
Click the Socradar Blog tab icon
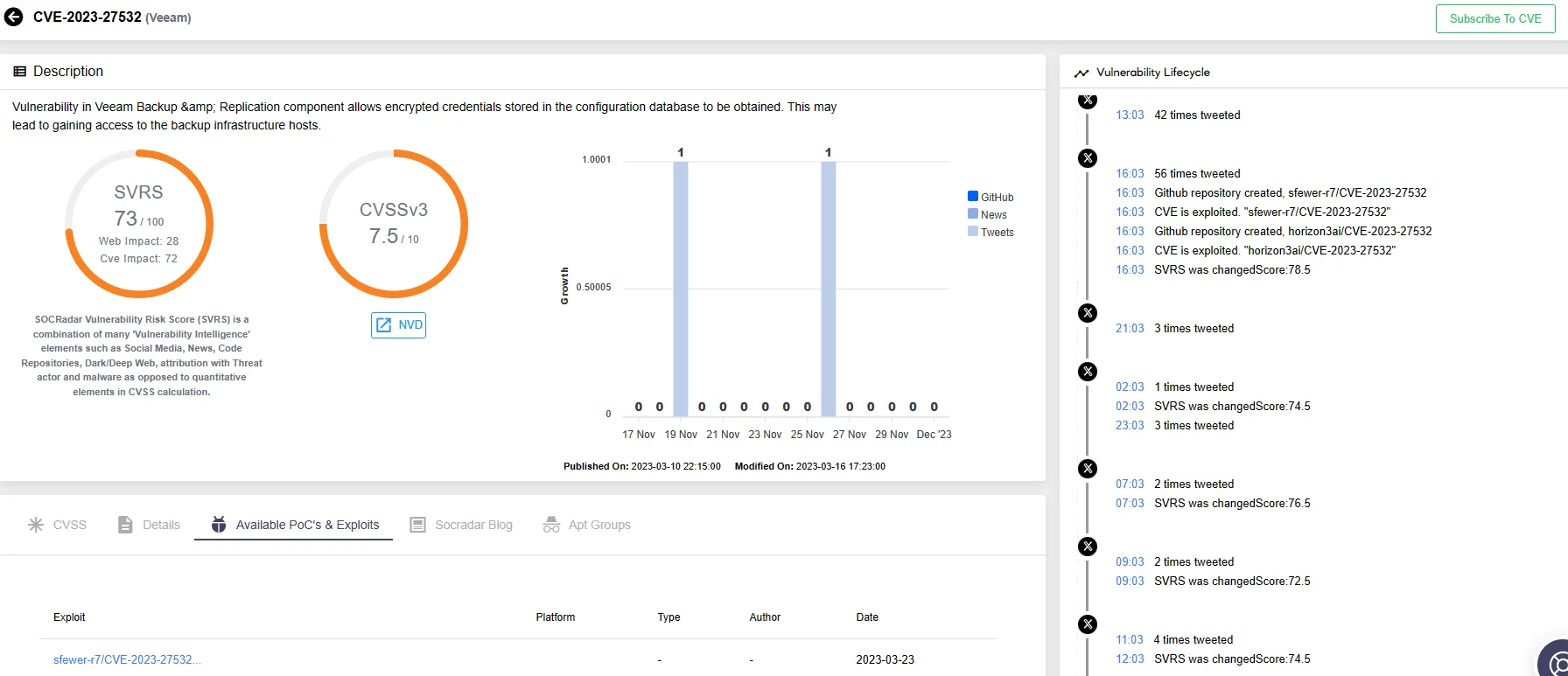(x=417, y=525)
